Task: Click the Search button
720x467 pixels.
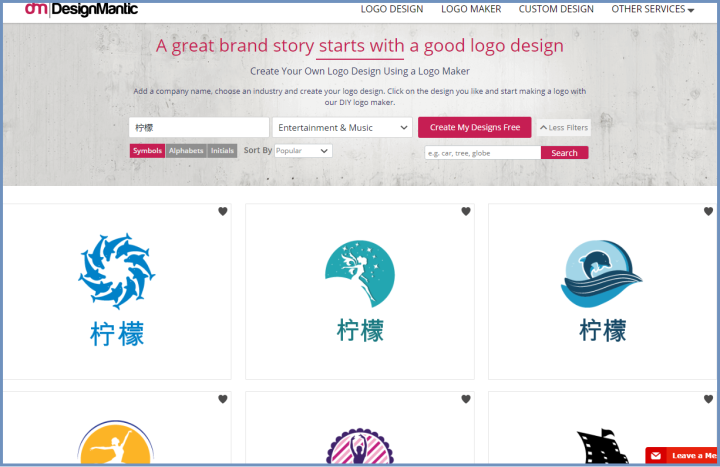Action: click(x=564, y=153)
